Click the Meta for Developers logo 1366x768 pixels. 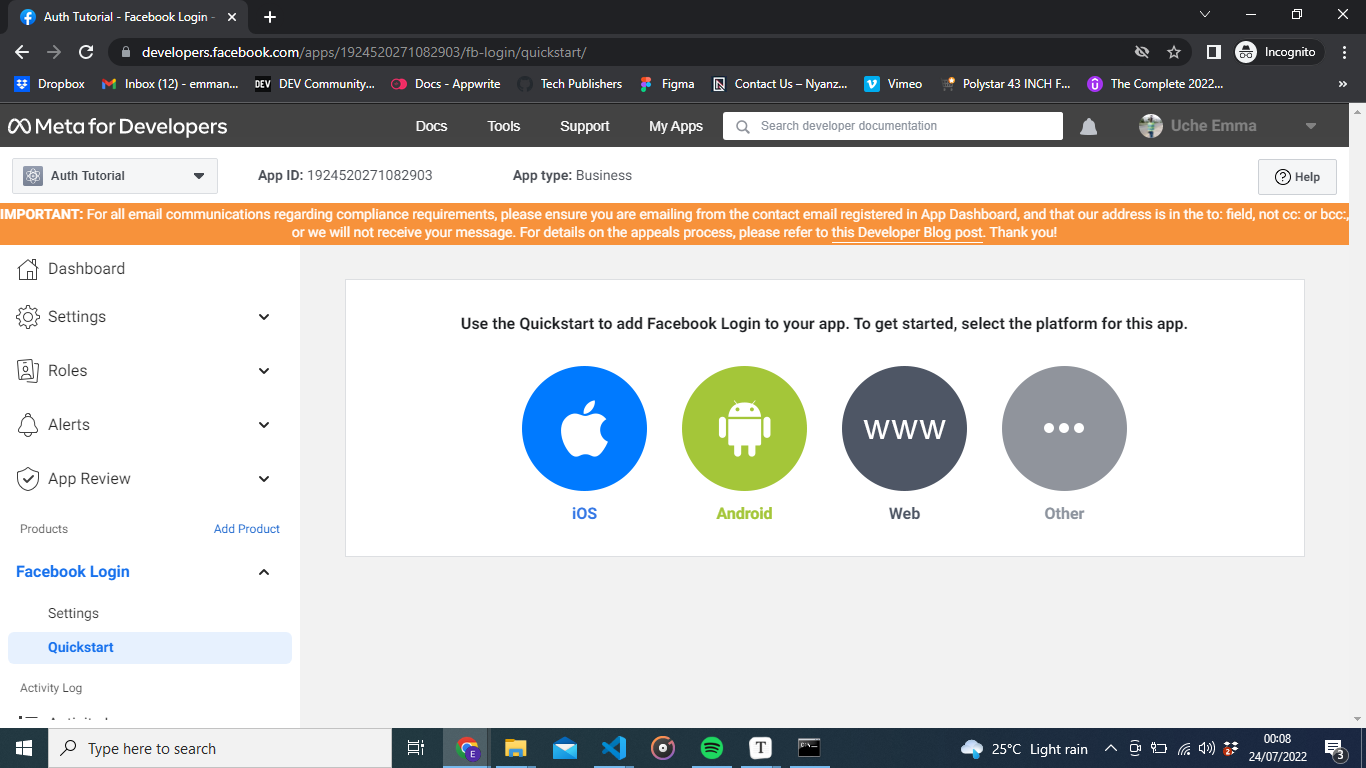tap(118, 126)
